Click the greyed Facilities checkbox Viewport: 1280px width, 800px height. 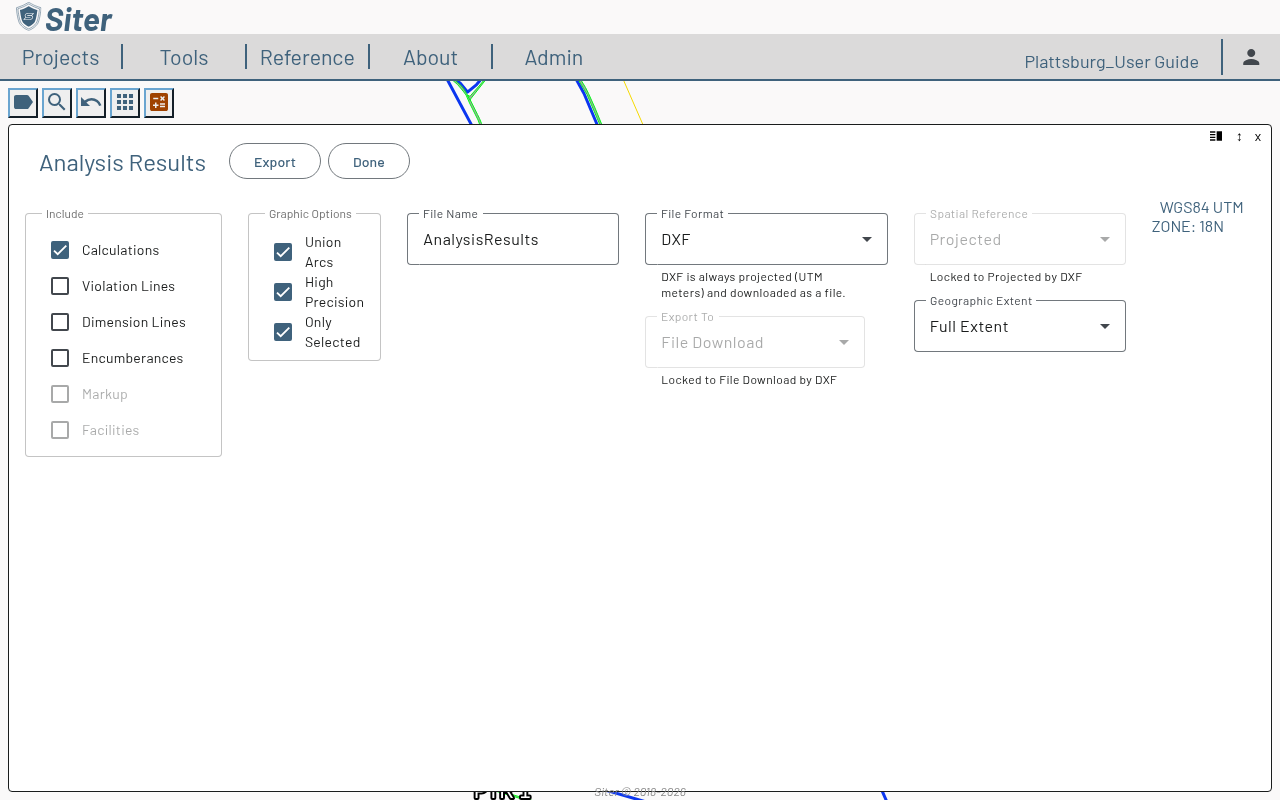click(x=60, y=430)
